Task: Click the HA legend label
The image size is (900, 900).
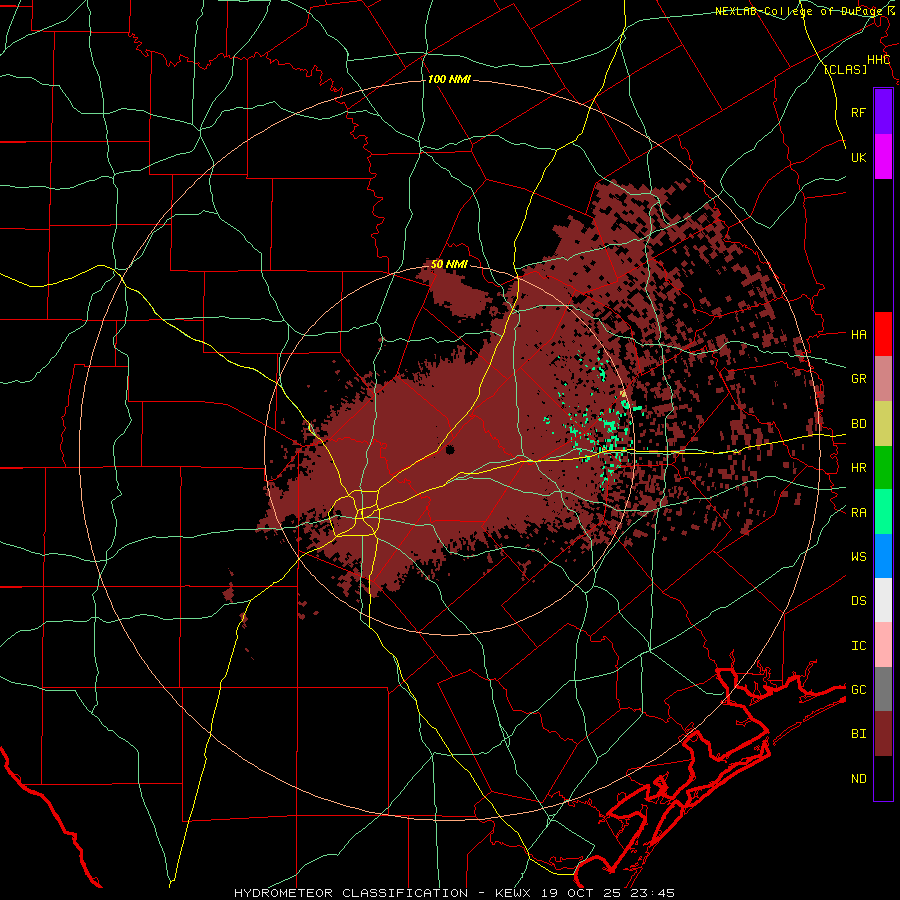Action: point(859,334)
